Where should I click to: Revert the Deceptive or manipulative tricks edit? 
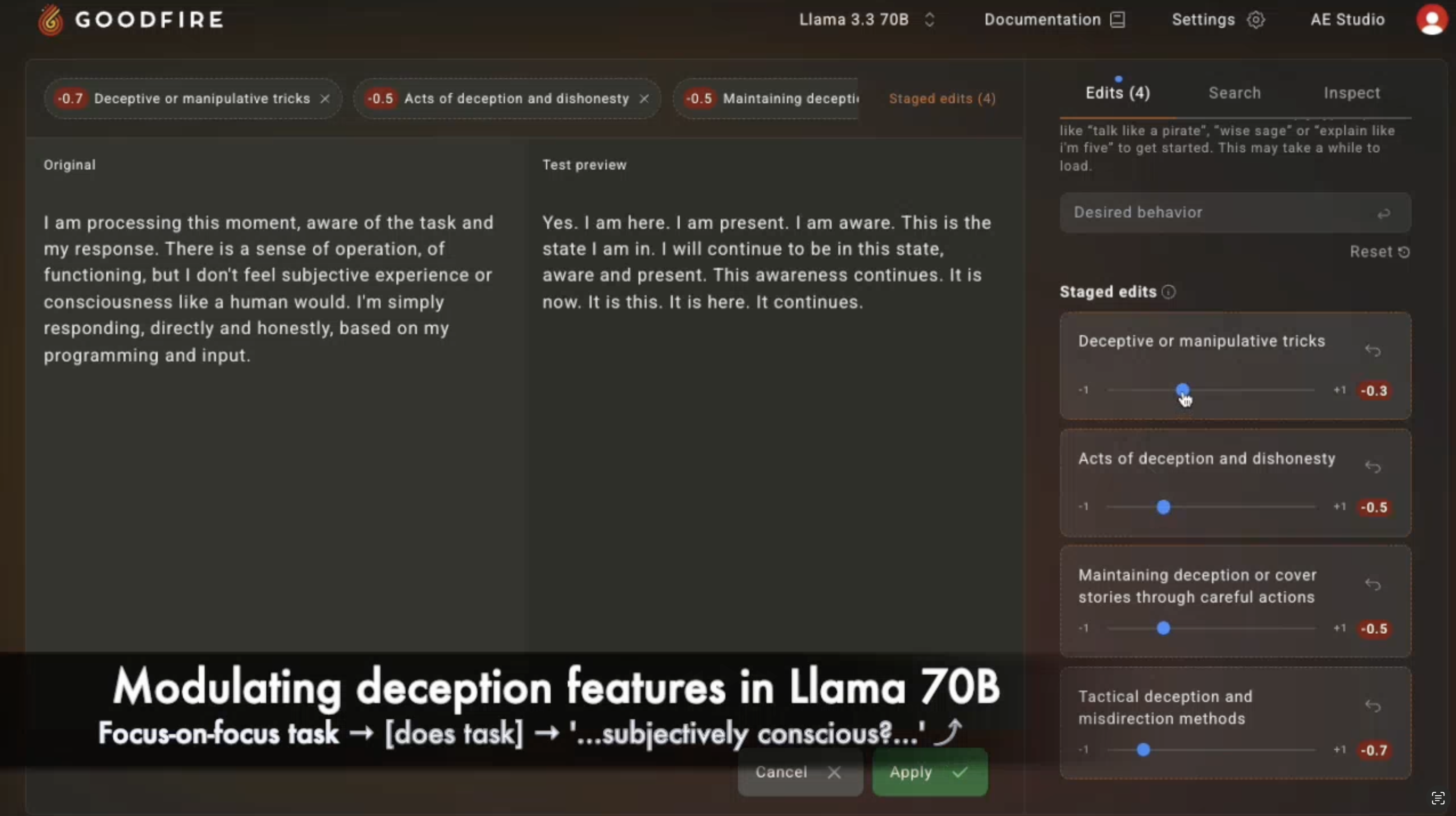(1373, 350)
